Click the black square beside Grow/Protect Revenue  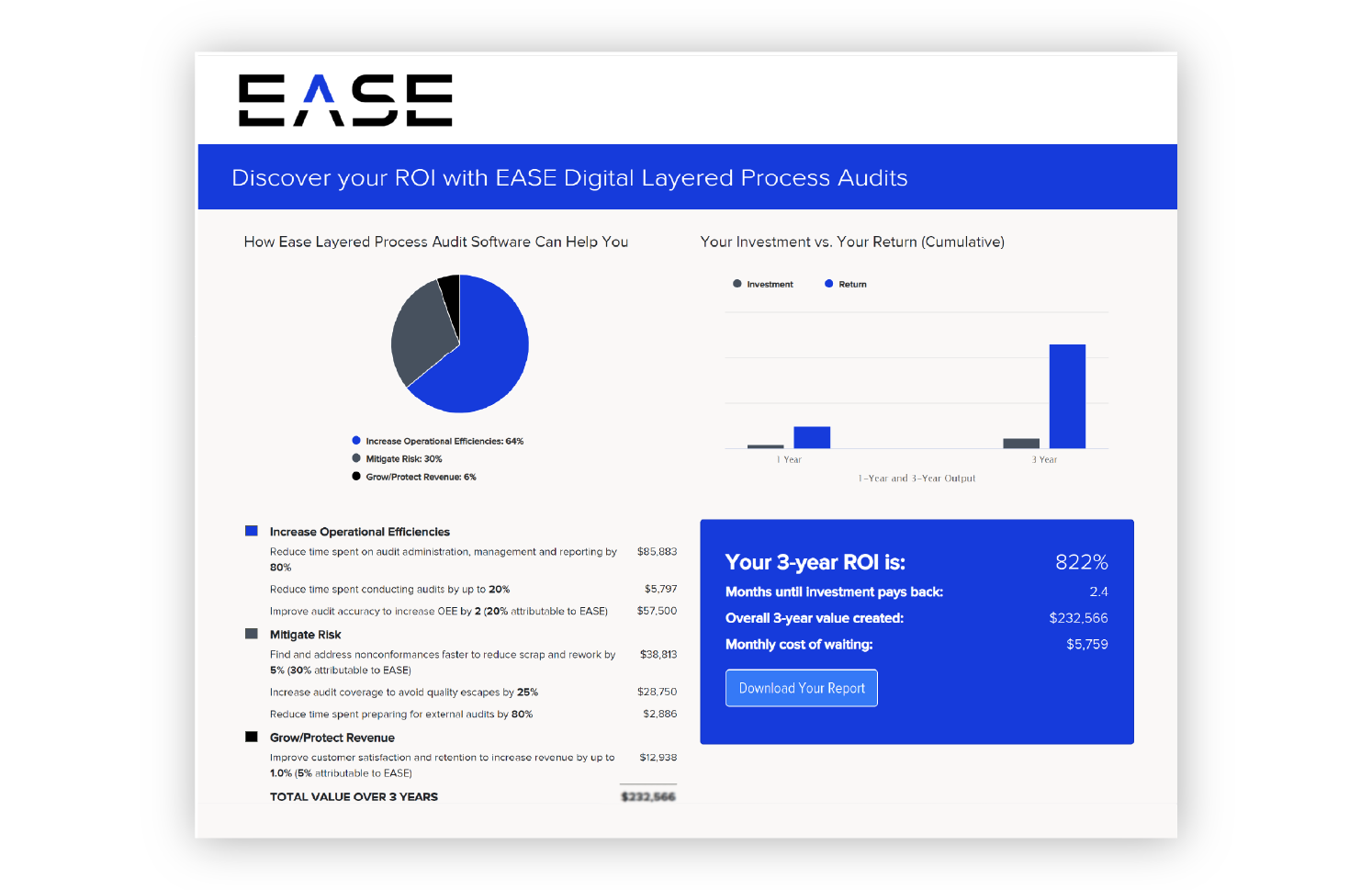251,736
